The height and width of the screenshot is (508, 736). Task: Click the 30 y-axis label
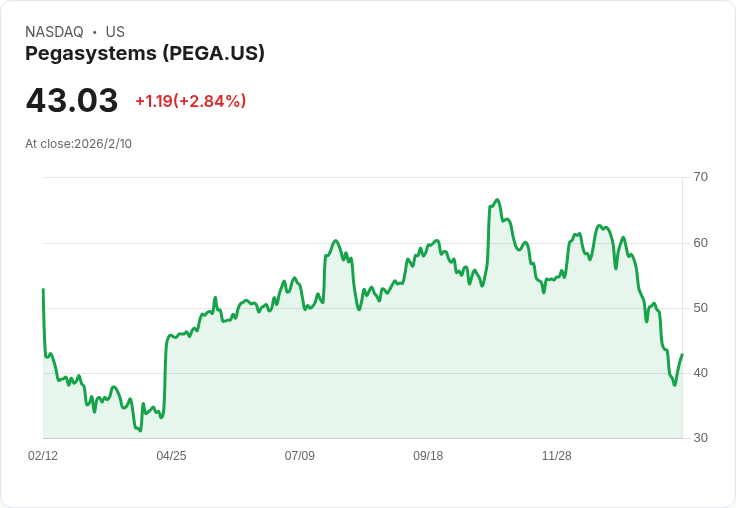coord(700,438)
